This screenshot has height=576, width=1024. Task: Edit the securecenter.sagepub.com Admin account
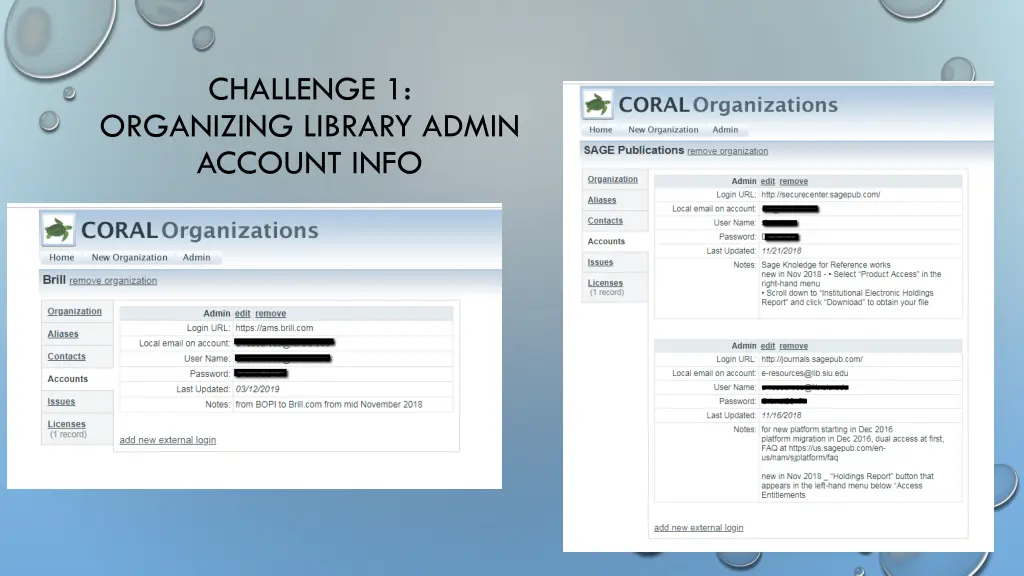click(x=767, y=181)
